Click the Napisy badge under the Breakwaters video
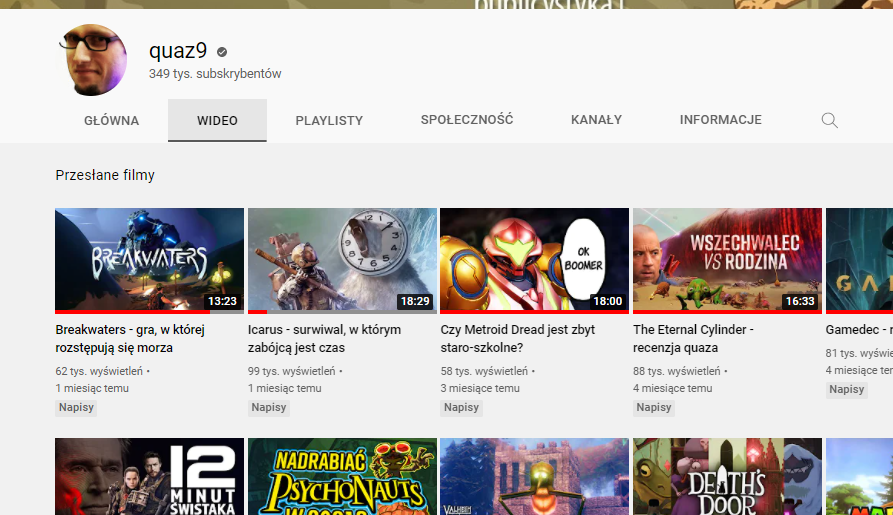This screenshot has height=515, width=893. coord(76,407)
